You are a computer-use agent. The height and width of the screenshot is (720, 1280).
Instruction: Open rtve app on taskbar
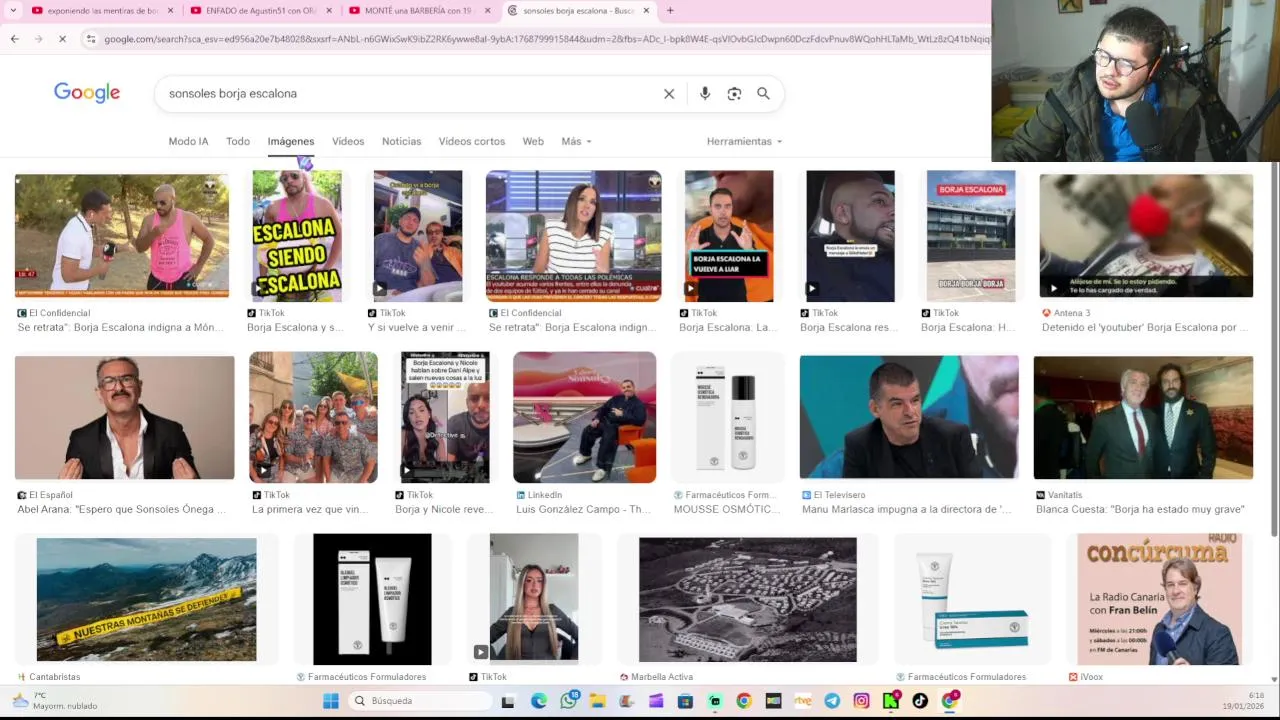803,701
